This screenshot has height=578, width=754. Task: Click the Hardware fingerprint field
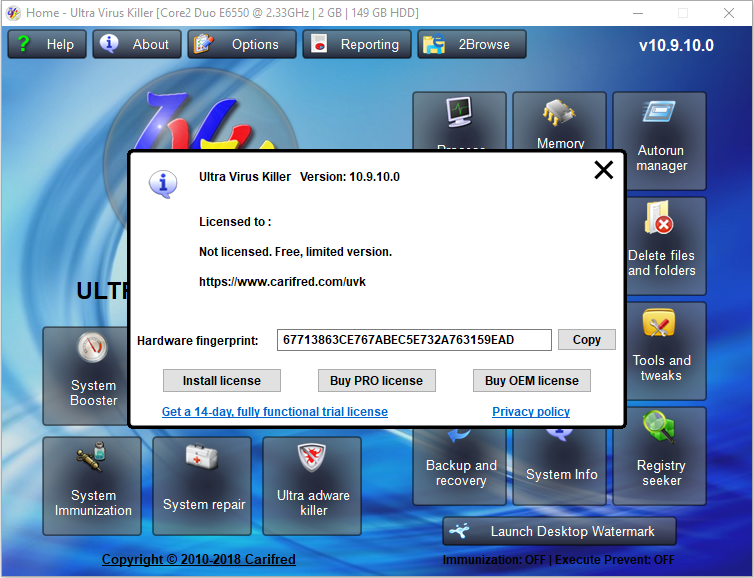pyautogui.click(x=414, y=340)
